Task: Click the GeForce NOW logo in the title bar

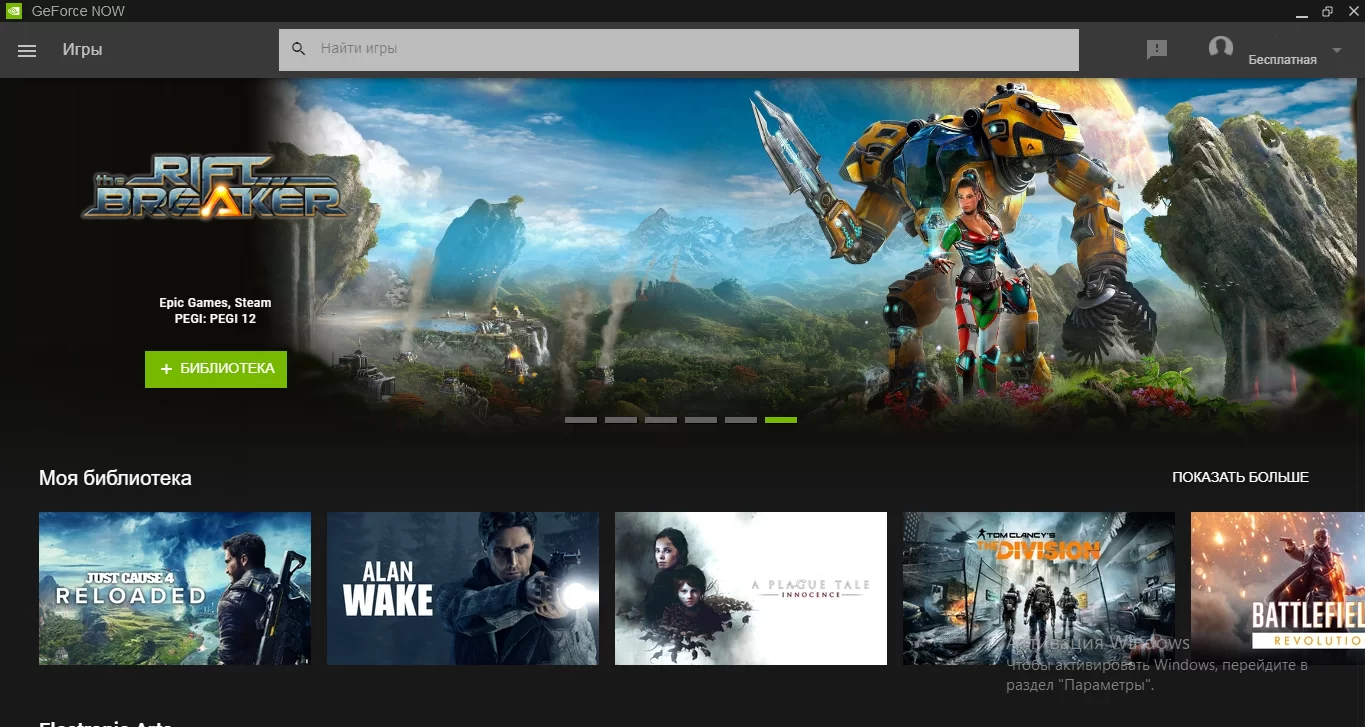Action: [x=15, y=11]
